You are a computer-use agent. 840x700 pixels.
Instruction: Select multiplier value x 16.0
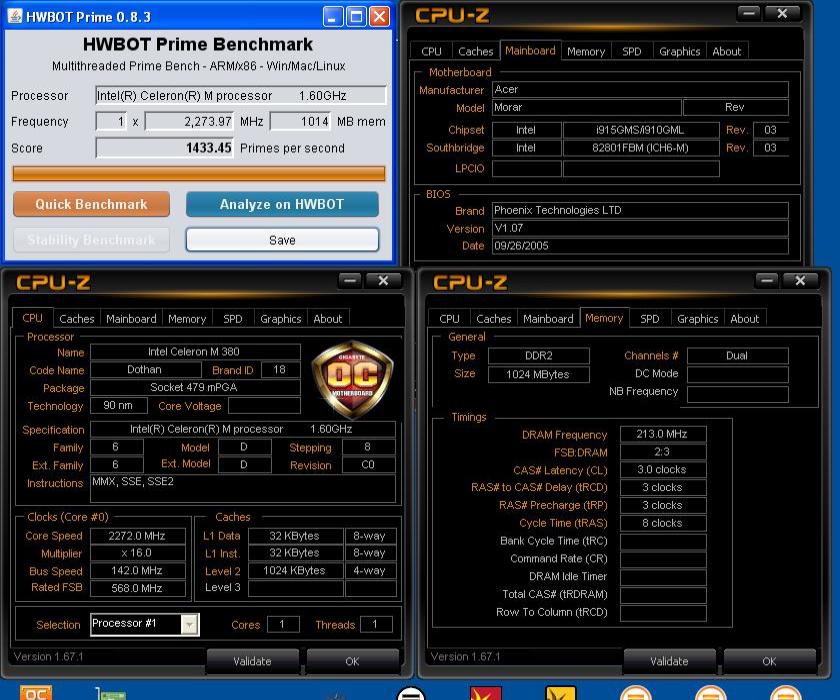pos(138,553)
